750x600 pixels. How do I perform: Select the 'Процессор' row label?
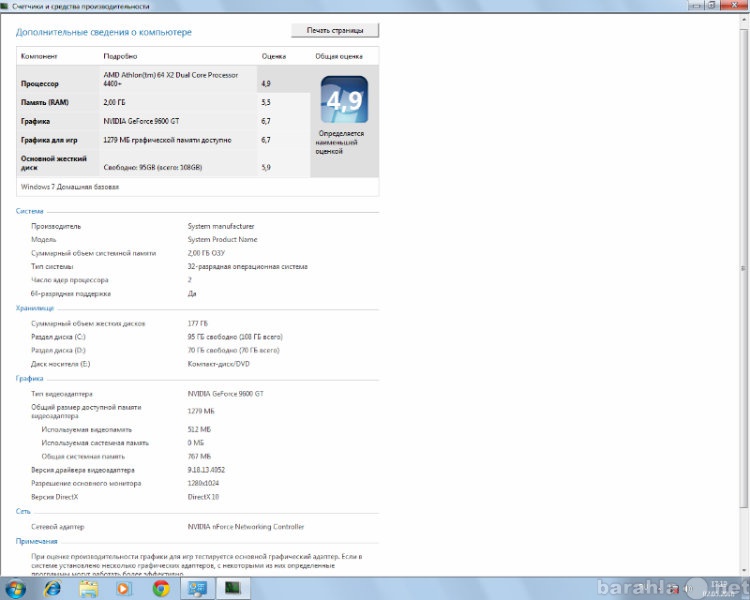point(40,84)
